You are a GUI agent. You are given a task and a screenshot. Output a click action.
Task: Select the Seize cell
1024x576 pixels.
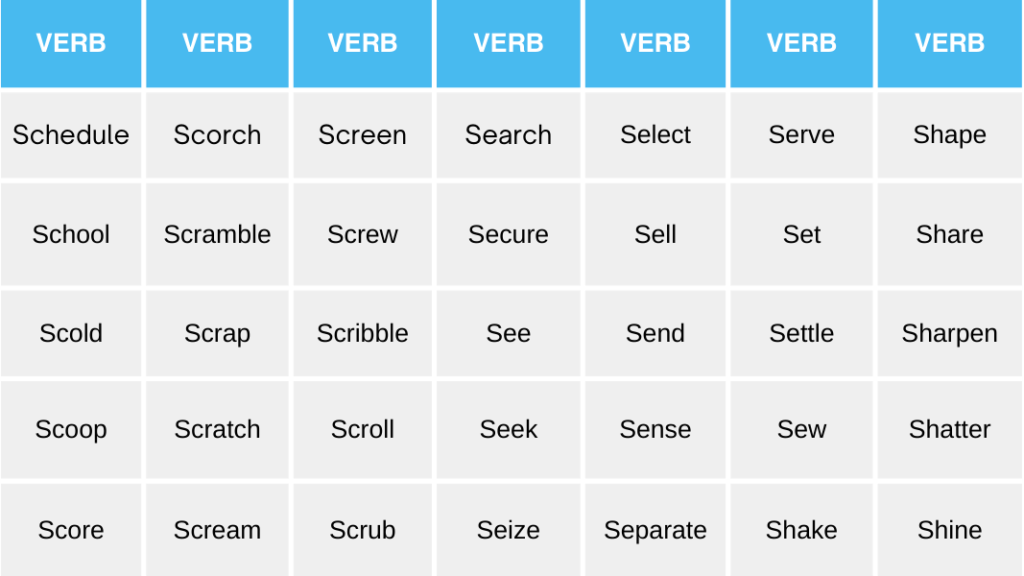click(x=508, y=530)
